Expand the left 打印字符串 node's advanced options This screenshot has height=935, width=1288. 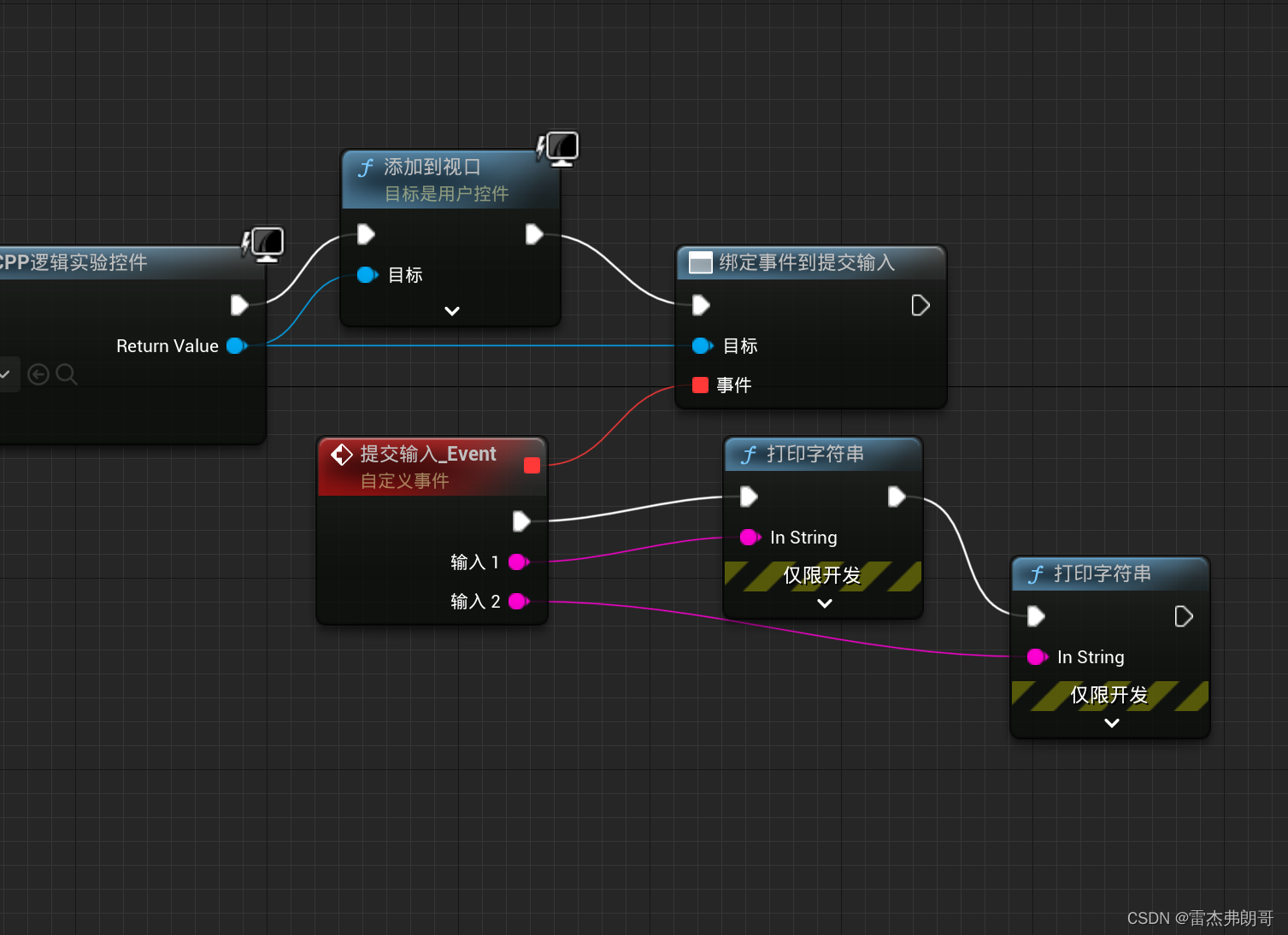tap(825, 603)
